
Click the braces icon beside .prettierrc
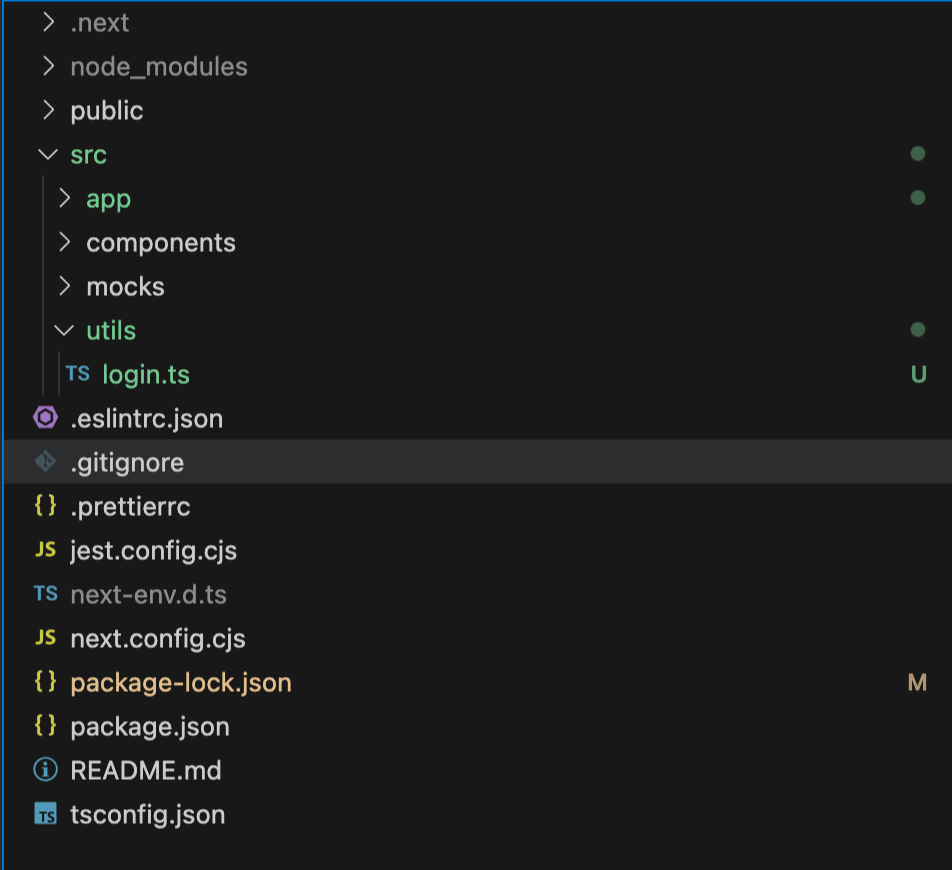click(46, 505)
